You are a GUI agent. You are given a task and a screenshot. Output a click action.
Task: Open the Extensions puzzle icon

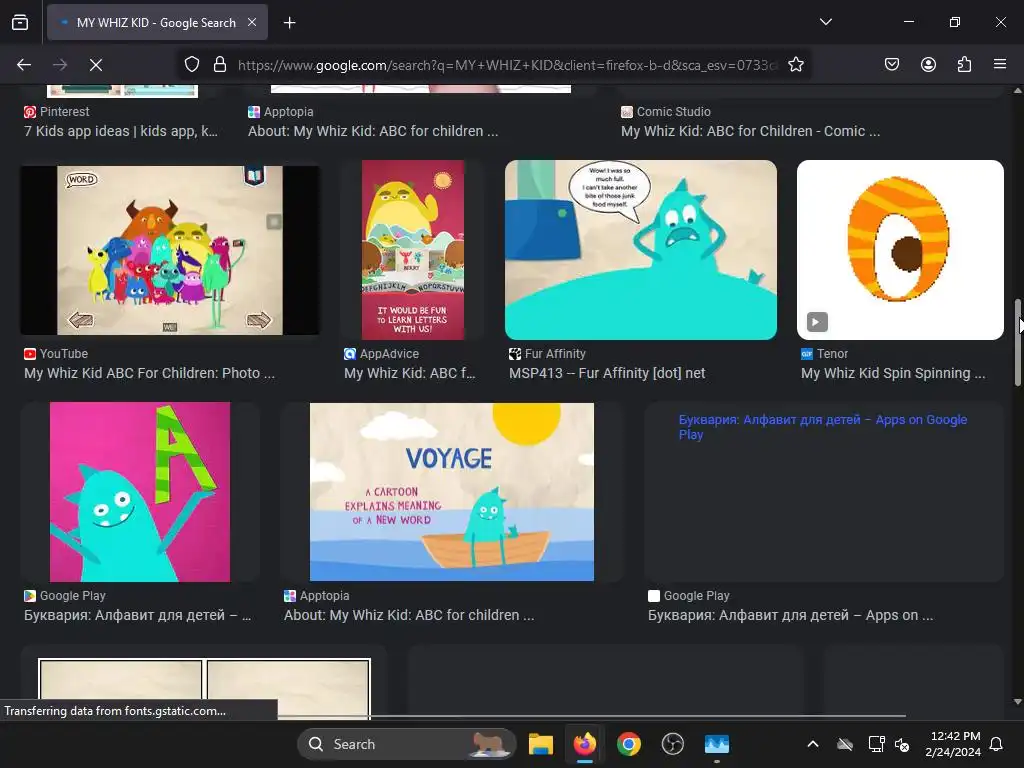pos(964,65)
